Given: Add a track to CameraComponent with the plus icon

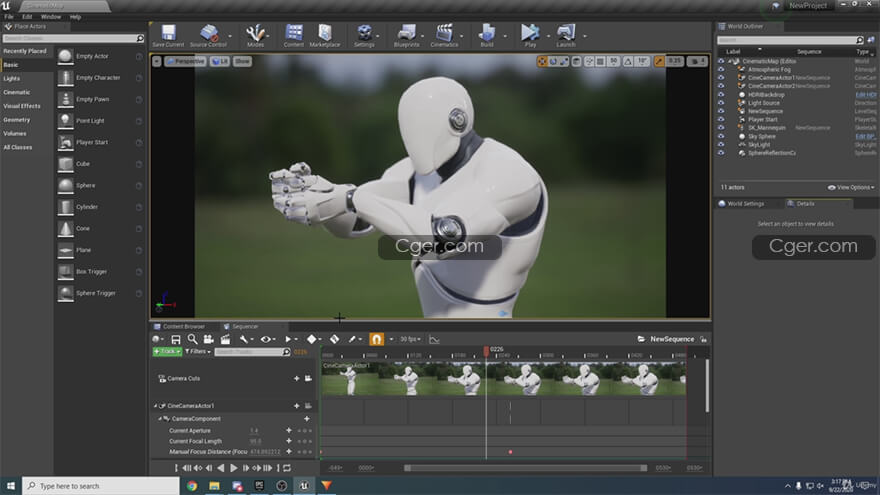Looking at the screenshot, I should pyautogui.click(x=307, y=419).
